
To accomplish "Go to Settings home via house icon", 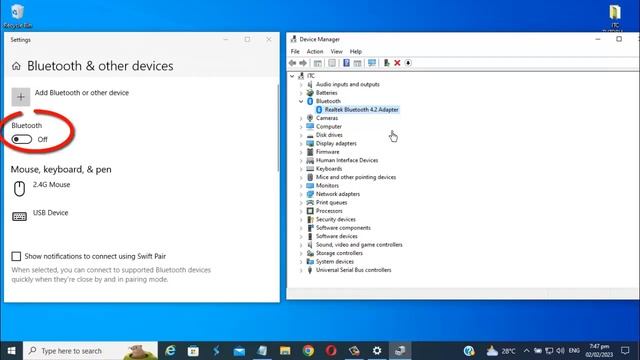I will click(16, 66).
